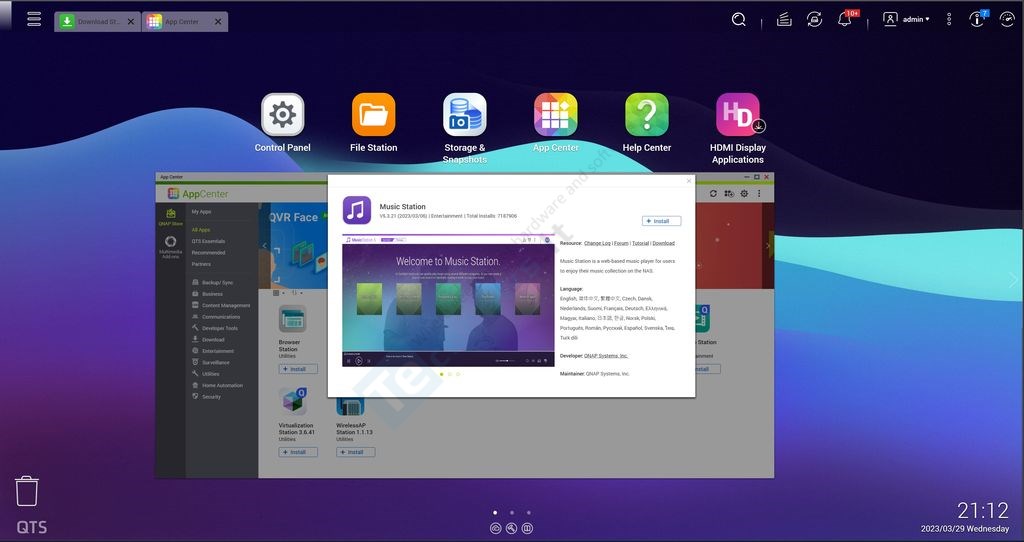The width and height of the screenshot is (1024, 542).
Task: Select Partners category
Action: coord(201,264)
